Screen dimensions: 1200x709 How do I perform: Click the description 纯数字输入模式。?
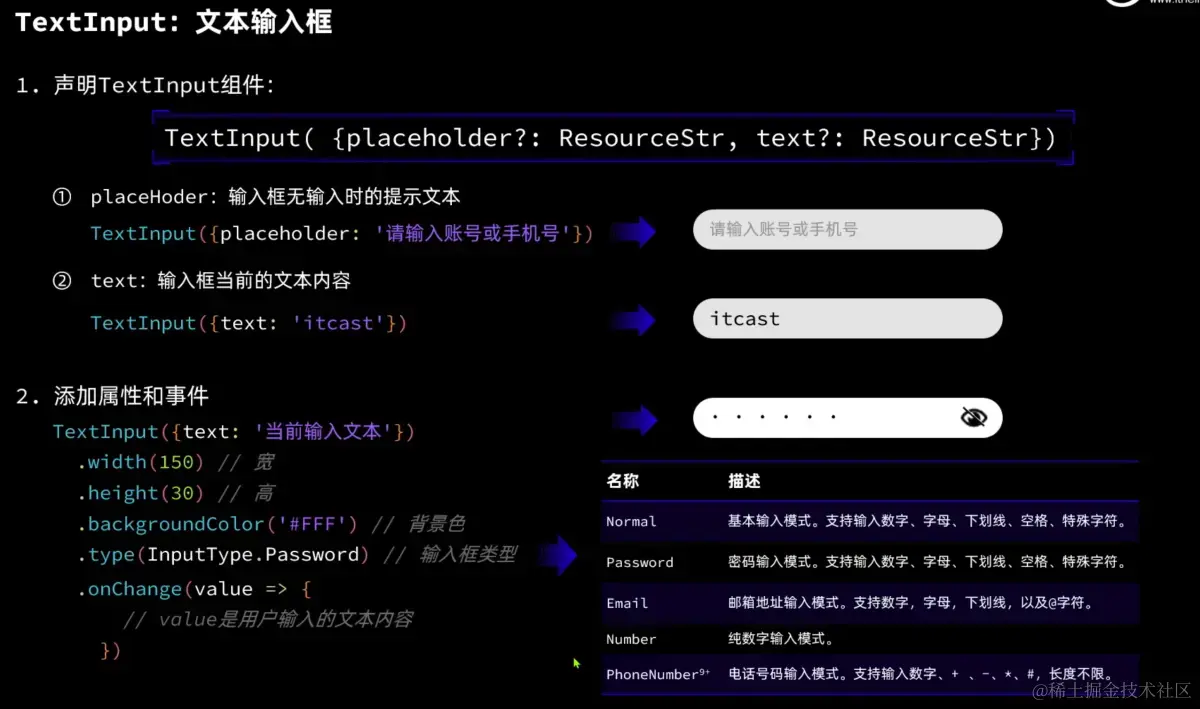pyautogui.click(x=781, y=639)
